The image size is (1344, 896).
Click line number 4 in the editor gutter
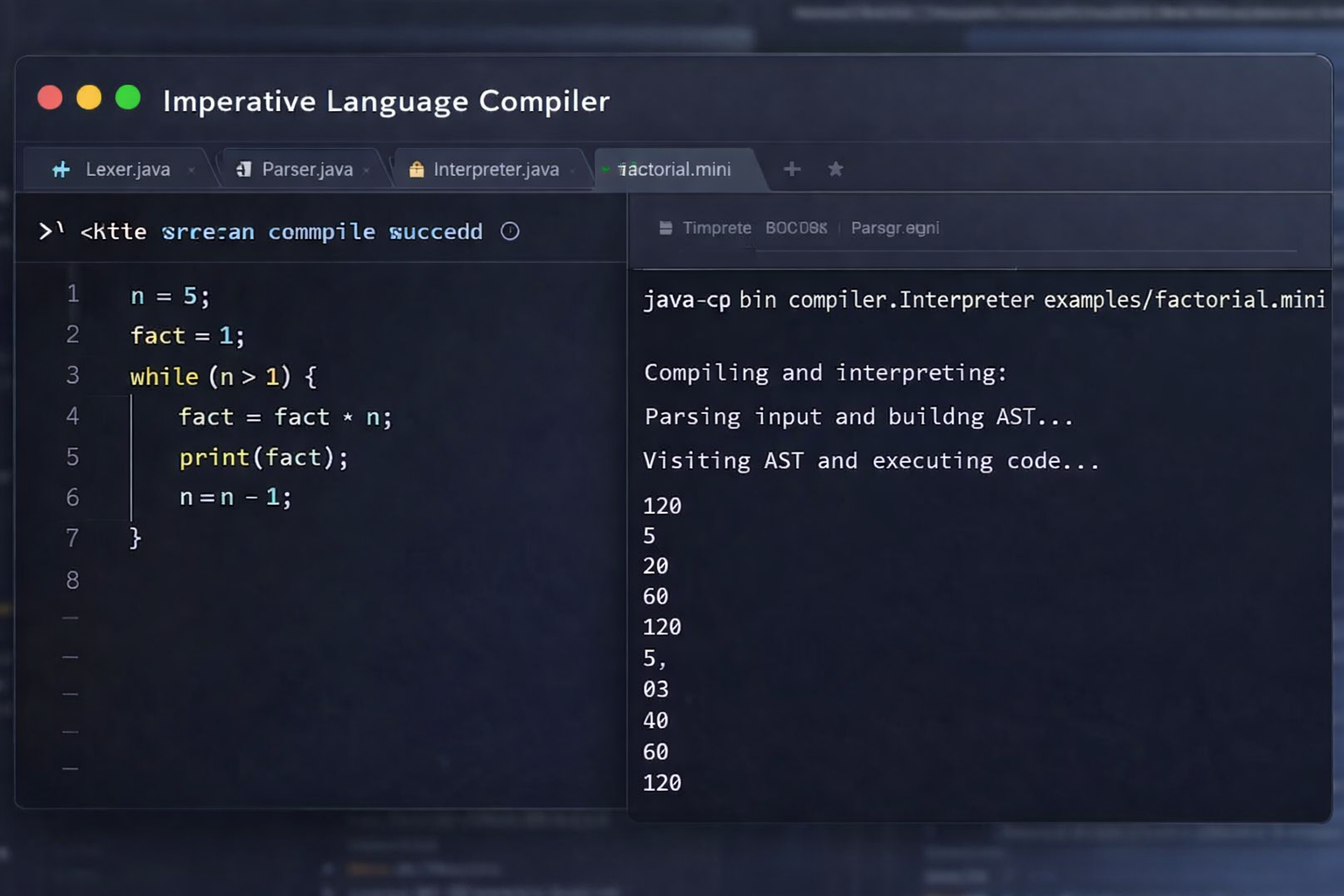point(73,416)
